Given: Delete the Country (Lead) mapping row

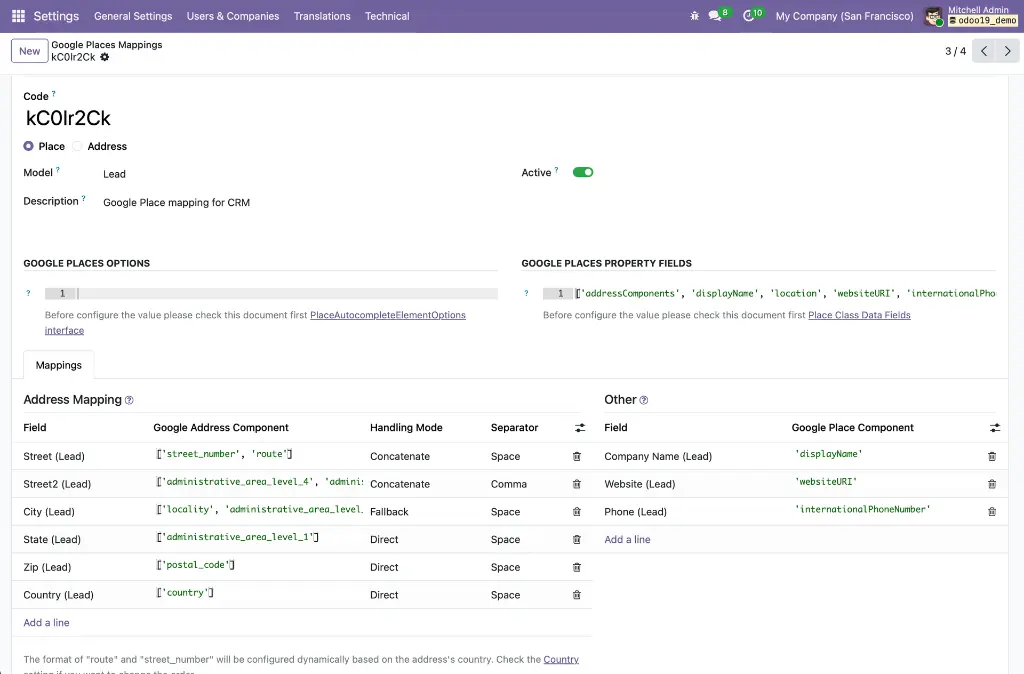Looking at the screenshot, I should tap(577, 595).
